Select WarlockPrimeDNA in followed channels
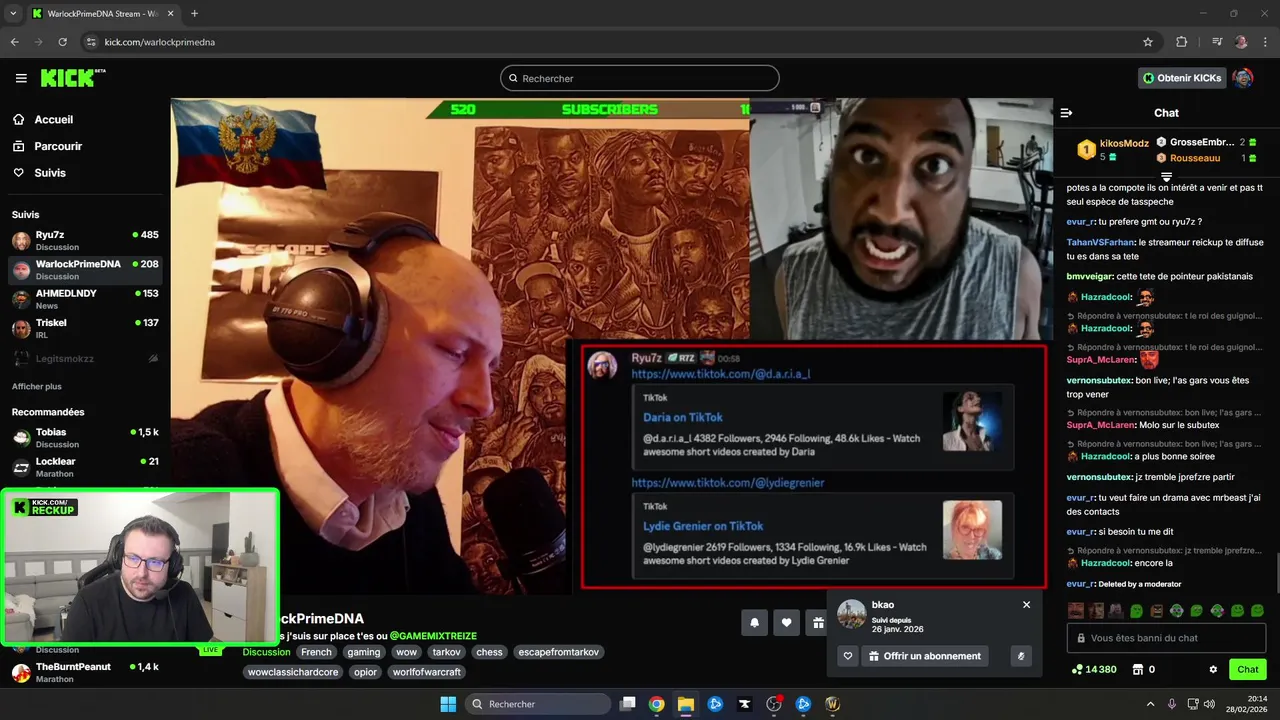 point(85,270)
